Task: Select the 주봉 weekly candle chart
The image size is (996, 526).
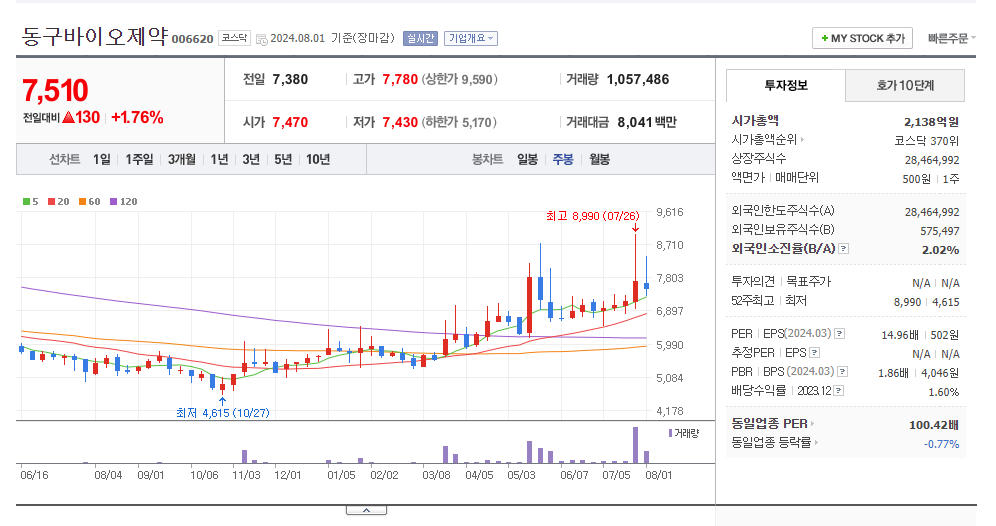Action: (x=563, y=159)
